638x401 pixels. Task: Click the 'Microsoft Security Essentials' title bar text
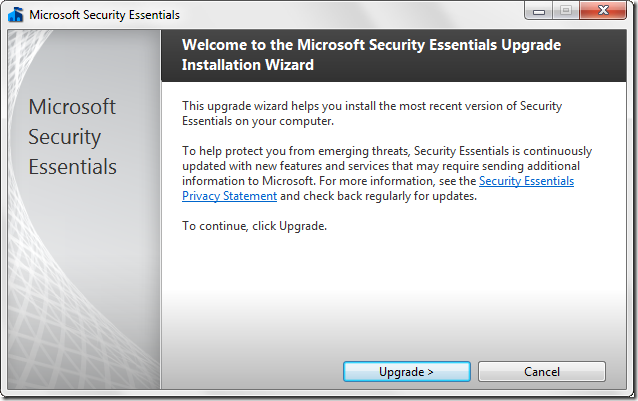click(104, 15)
